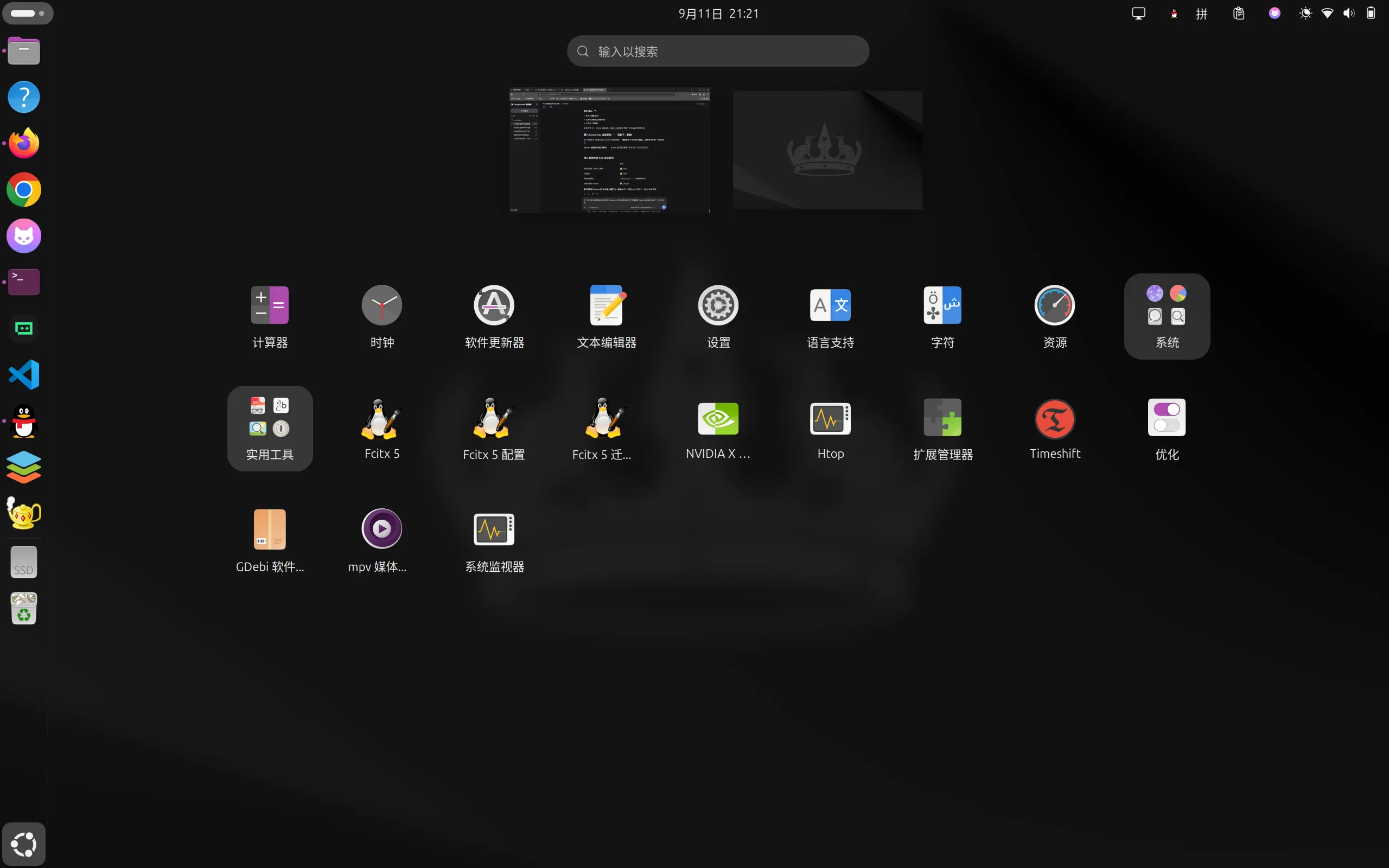
Task: Open QQ penguin app from the dock
Action: (23, 421)
